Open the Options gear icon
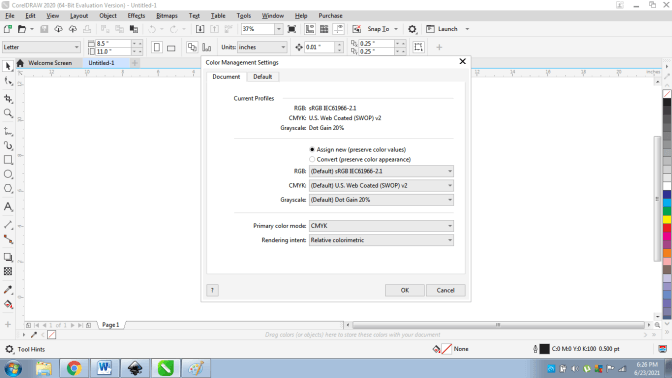This screenshot has height=378, width=672. tap(412, 29)
